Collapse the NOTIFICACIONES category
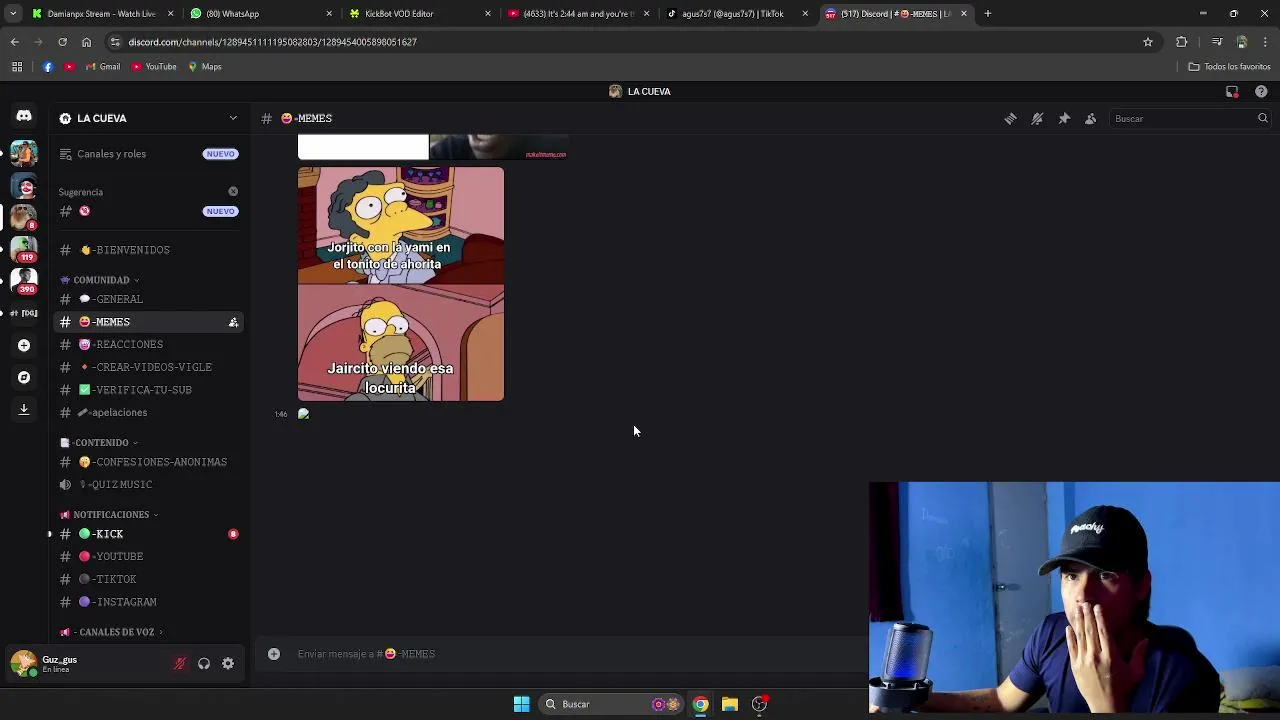 109,514
